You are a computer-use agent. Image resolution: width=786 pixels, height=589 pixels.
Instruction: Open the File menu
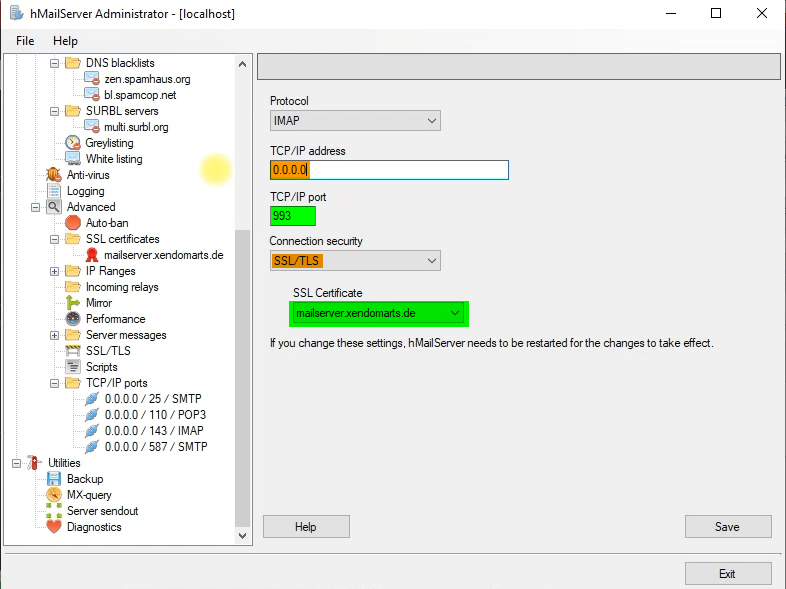[25, 41]
